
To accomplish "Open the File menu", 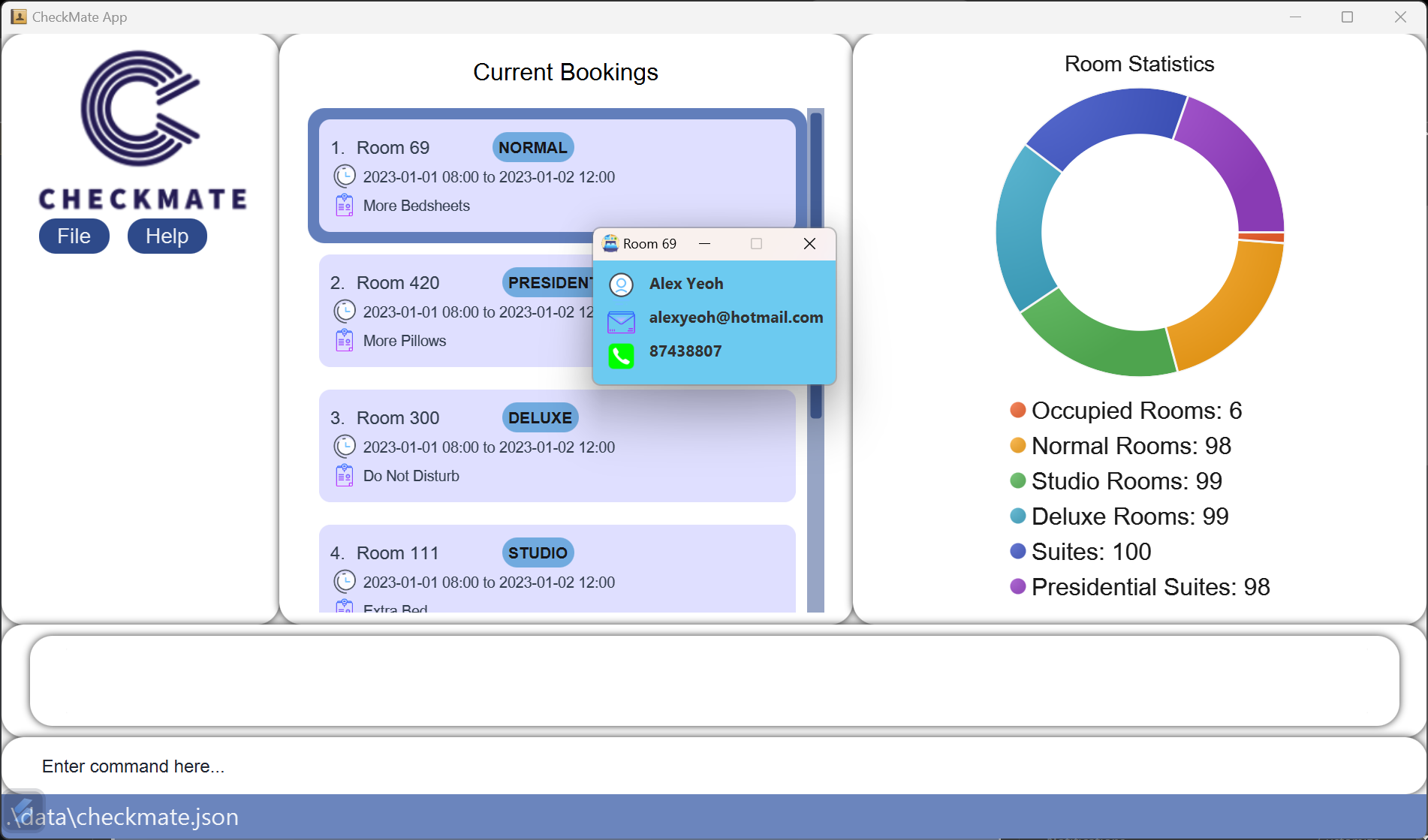I will point(74,236).
